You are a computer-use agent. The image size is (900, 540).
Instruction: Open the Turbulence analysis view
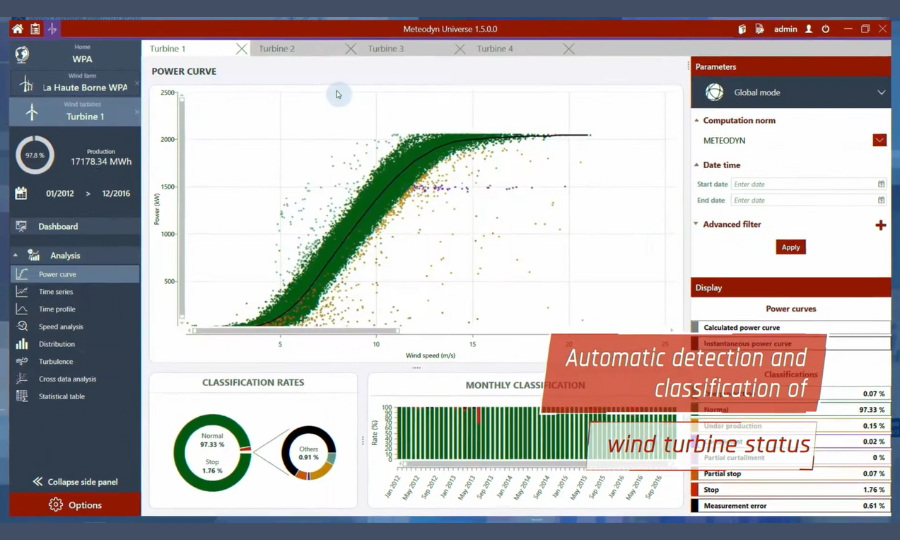[x=56, y=362]
